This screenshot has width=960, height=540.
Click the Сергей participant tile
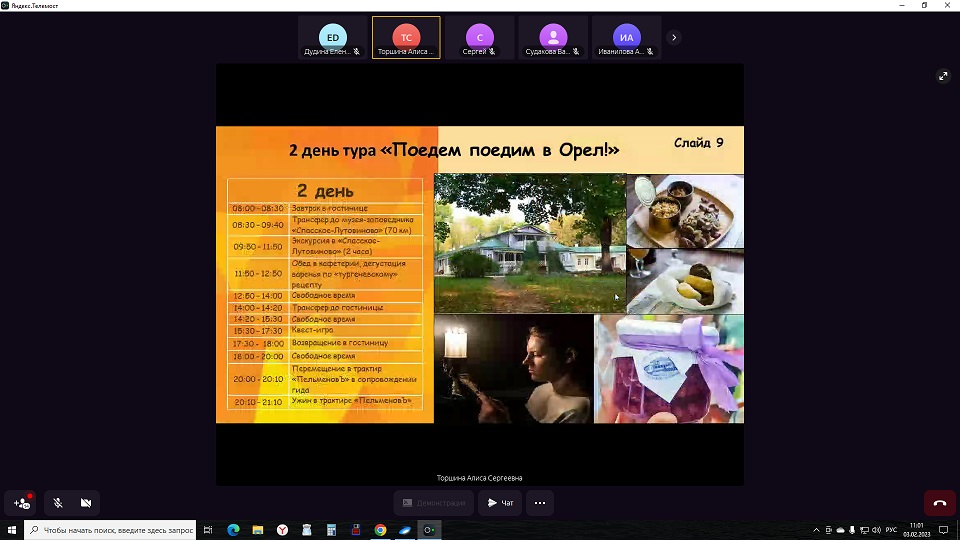click(479, 38)
